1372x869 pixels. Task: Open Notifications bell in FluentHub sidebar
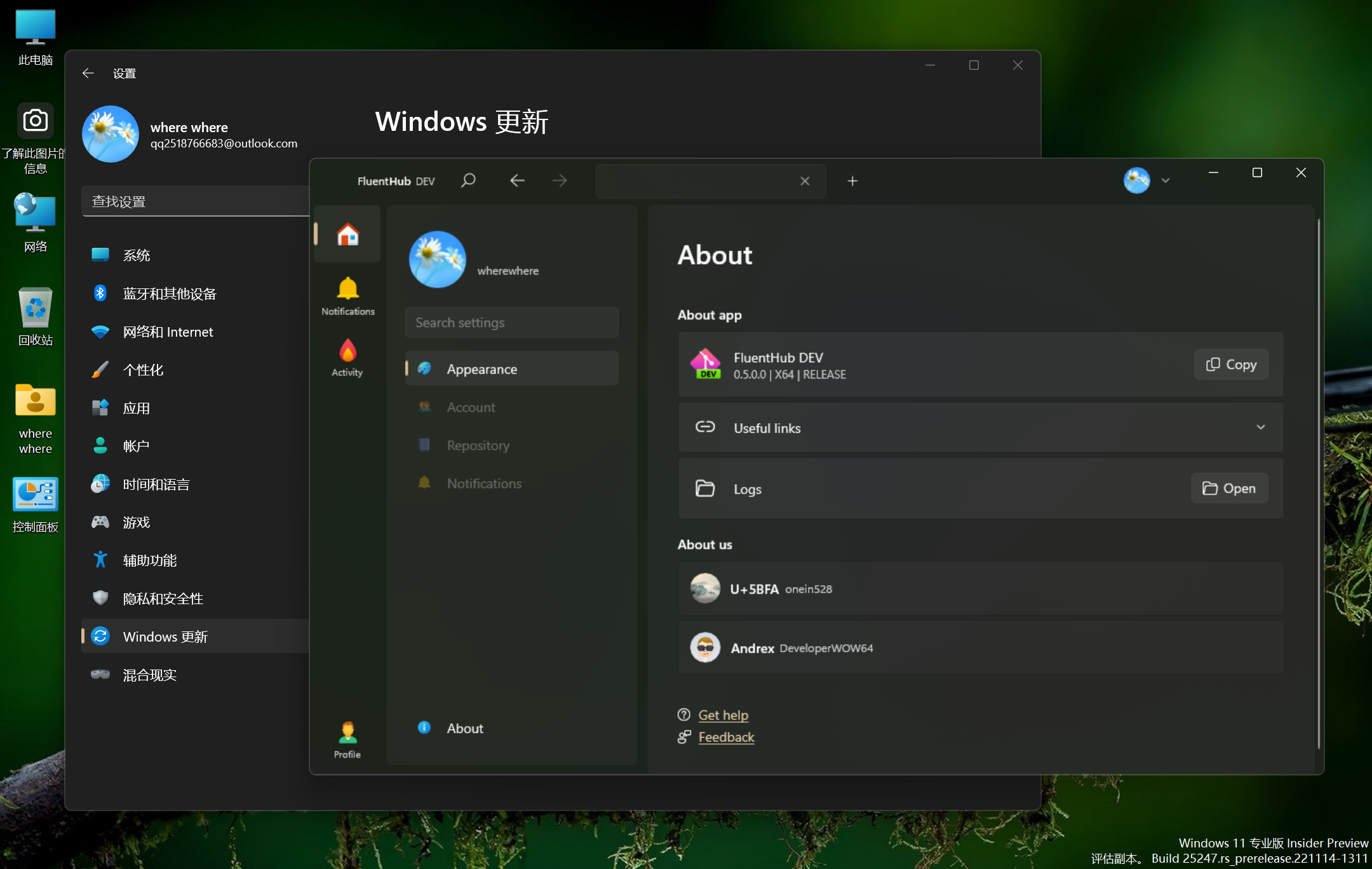tap(347, 296)
